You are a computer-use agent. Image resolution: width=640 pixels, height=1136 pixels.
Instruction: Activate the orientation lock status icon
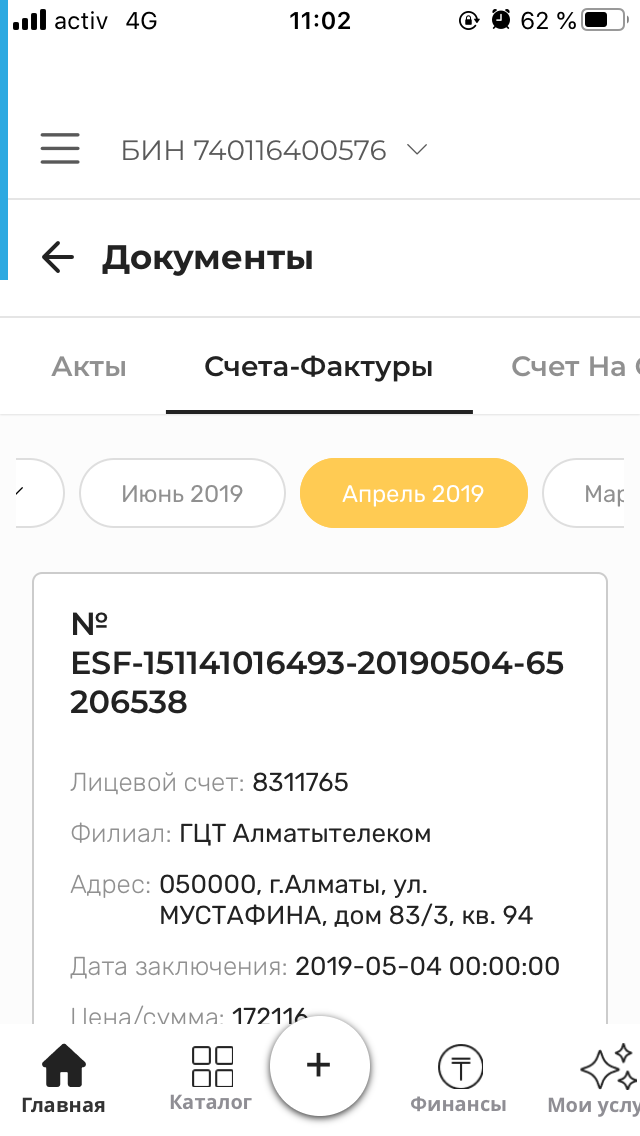tap(469, 19)
